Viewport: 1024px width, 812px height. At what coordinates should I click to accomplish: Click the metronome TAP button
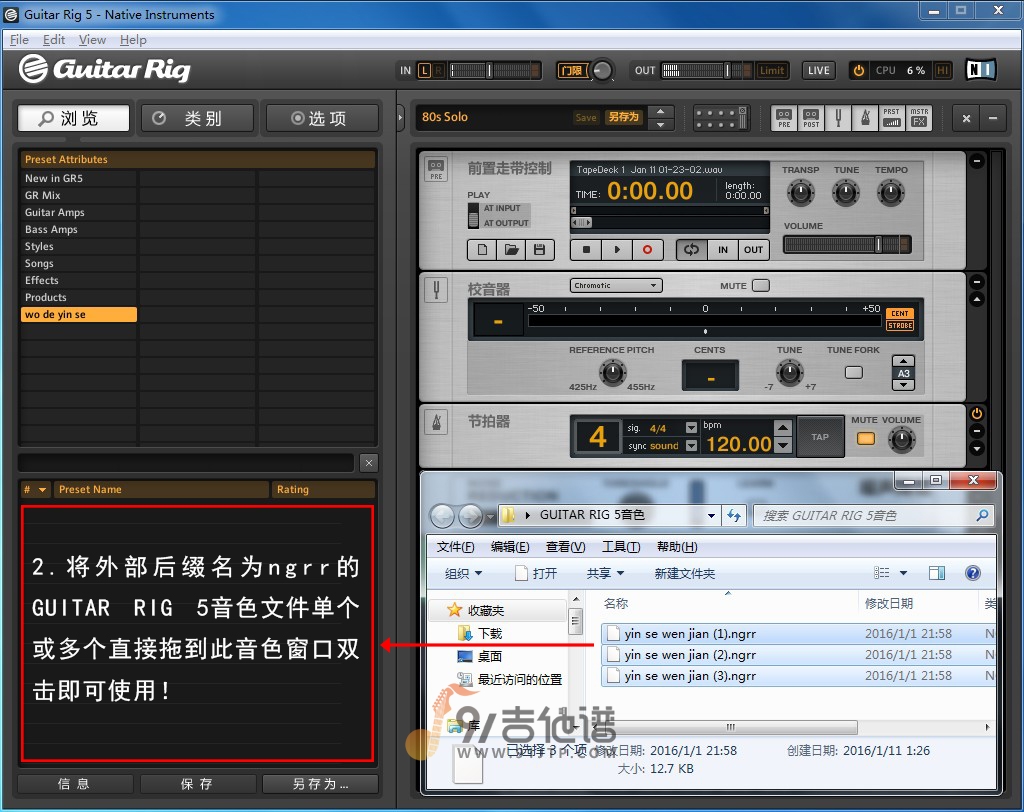tap(820, 437)
